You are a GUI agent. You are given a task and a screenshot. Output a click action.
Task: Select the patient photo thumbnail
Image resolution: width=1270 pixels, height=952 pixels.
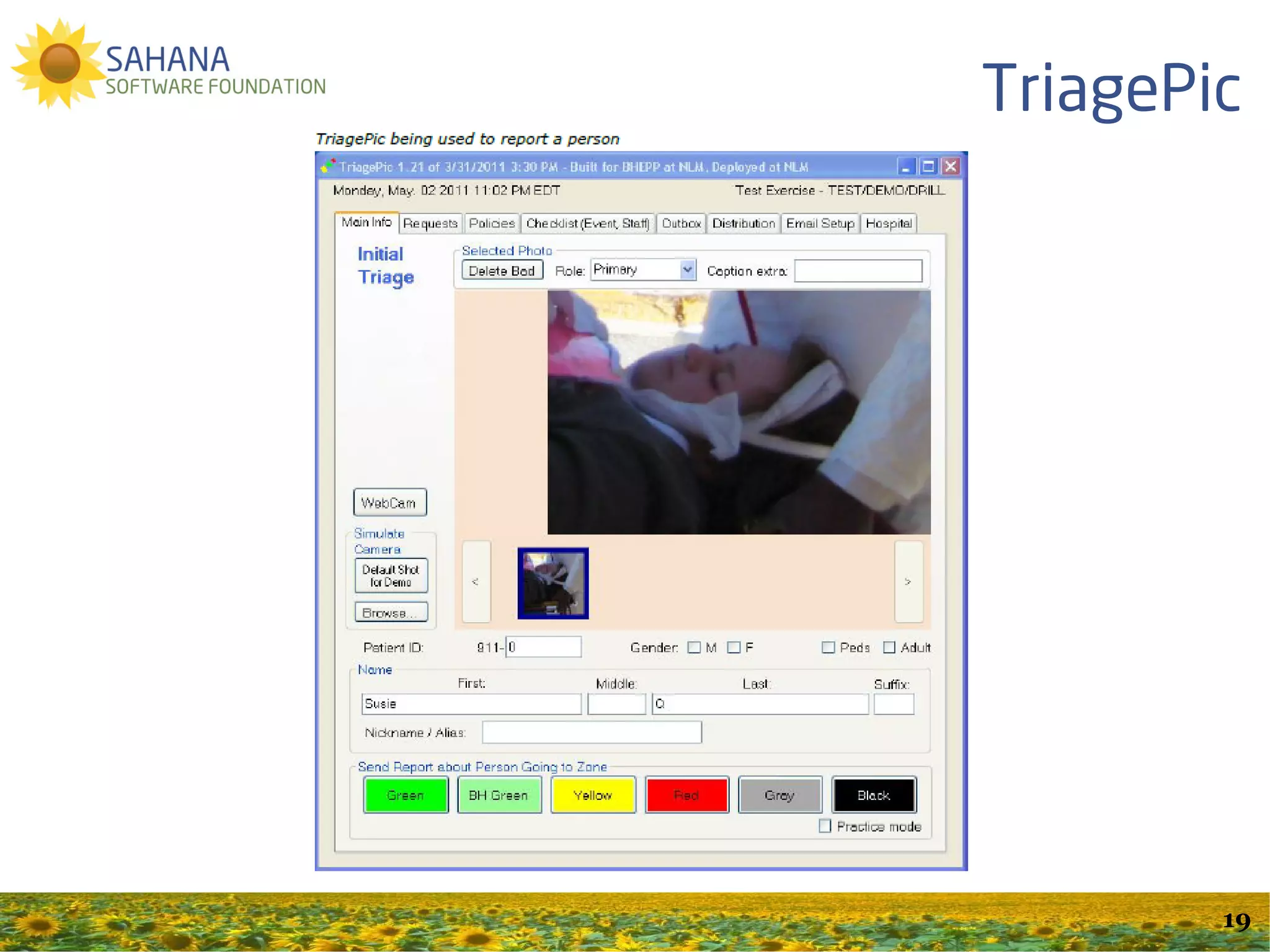[553, 583]
